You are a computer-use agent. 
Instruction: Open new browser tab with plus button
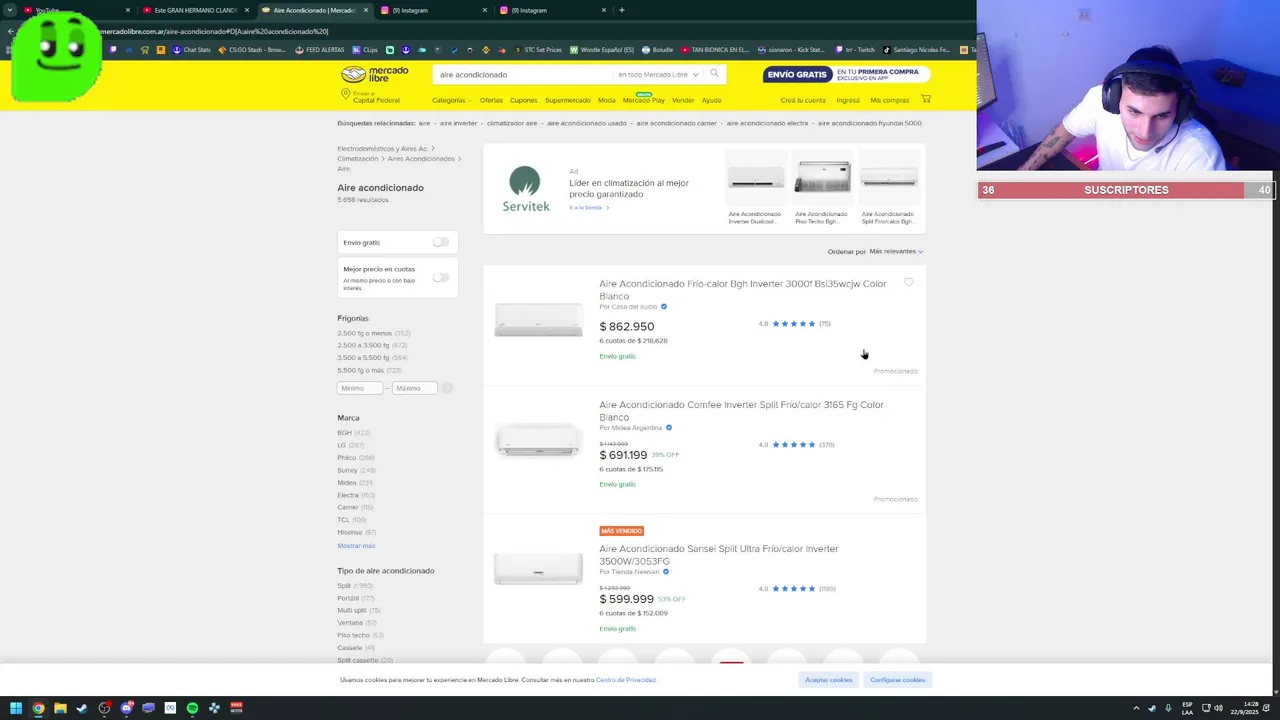[622, 10]
